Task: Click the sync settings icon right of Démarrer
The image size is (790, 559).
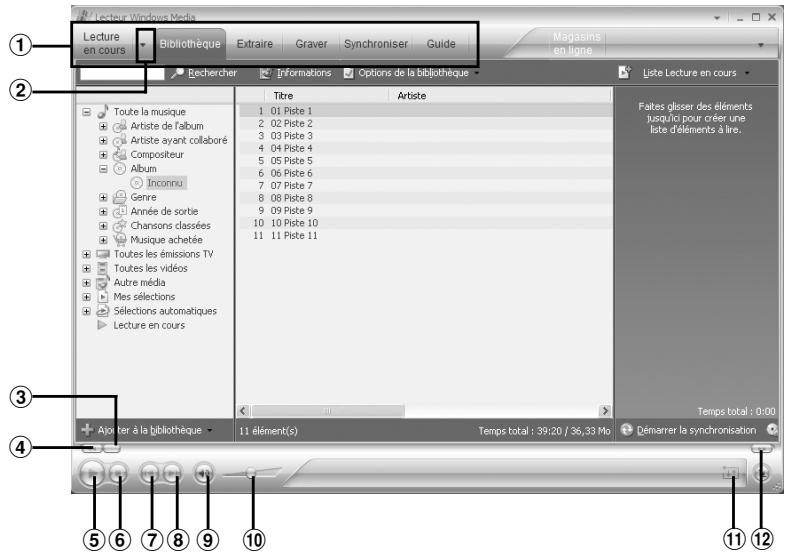Action: pyautogui.click(x=772, y=429)
